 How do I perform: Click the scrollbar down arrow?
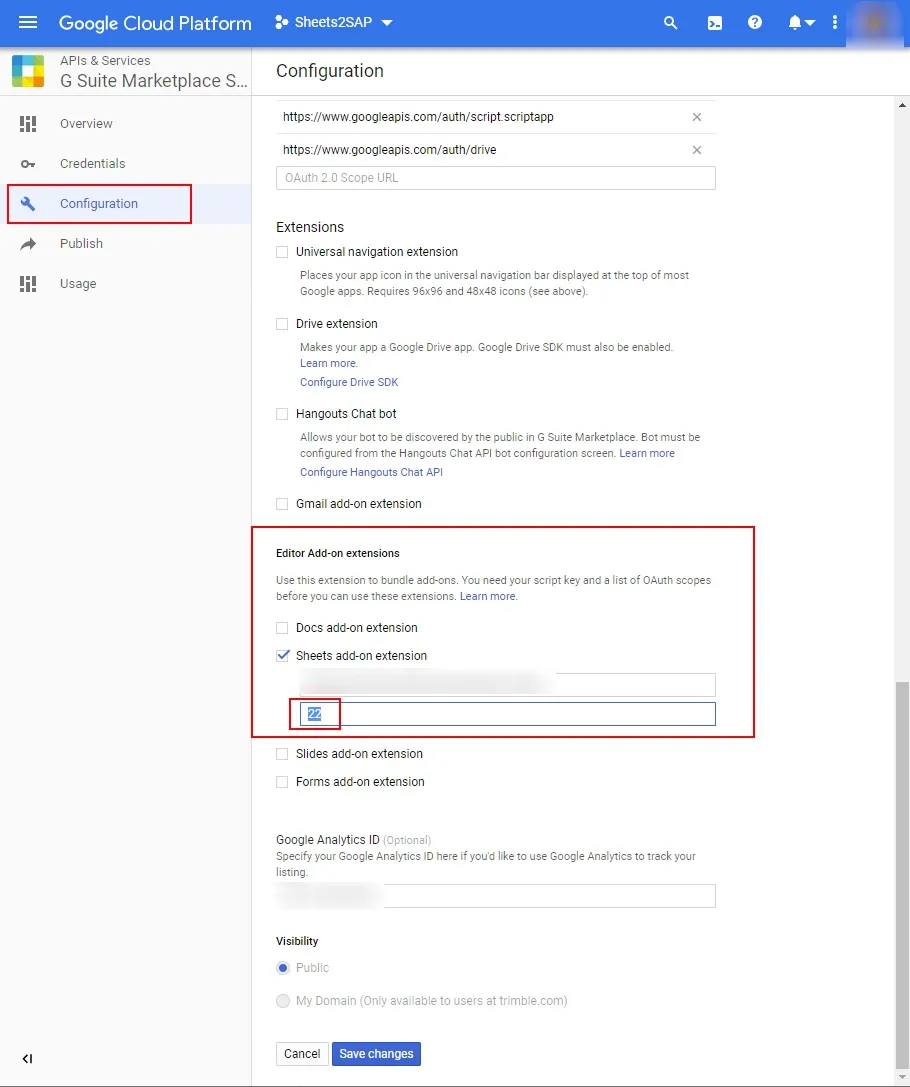(902, 1077)
